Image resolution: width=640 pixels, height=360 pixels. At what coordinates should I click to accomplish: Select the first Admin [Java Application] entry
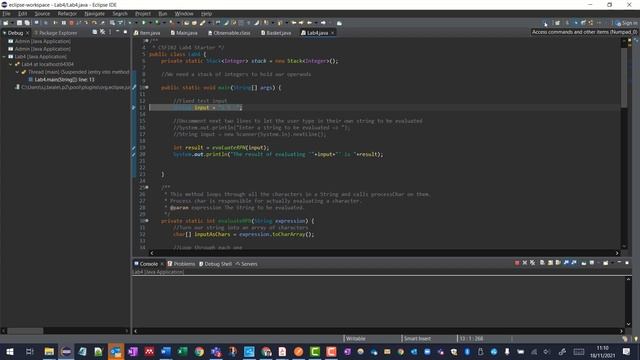(40, 41)
